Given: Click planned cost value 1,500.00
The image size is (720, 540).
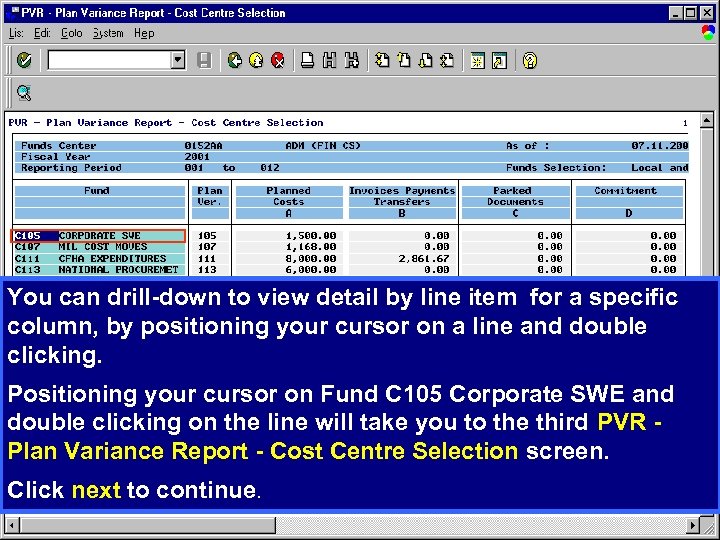Looking at the screenshot, I should click(310, 236).
